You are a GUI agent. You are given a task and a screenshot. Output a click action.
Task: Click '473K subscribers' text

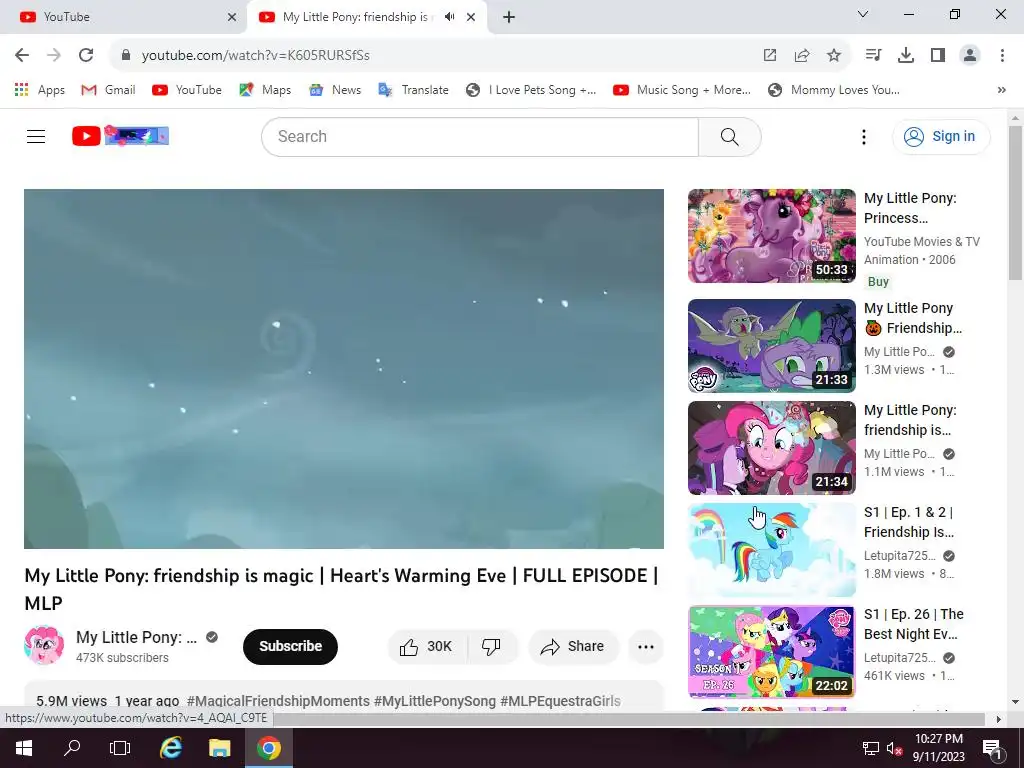pyautogui.click(x=122, y=658)
